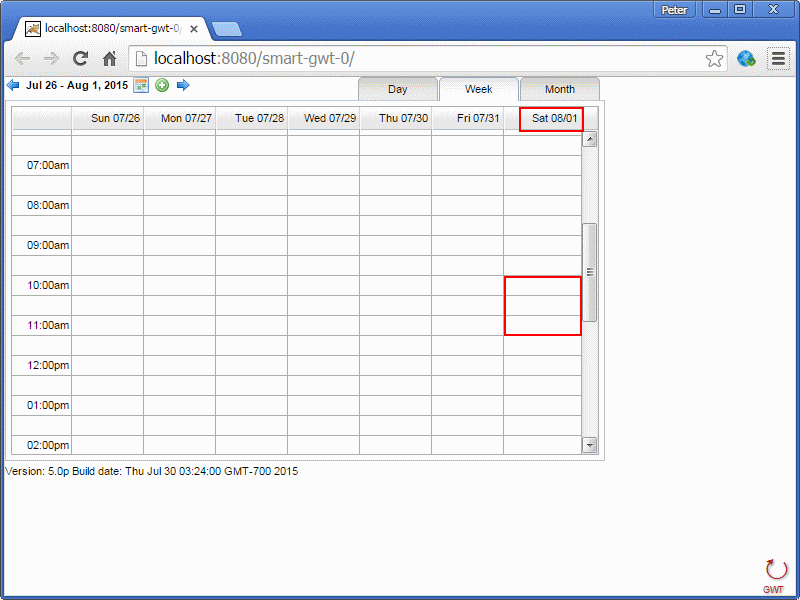The width and height of the screenshot is (800, 600).
Task: Open the Peter profile menu
Action: coord(674,9)
